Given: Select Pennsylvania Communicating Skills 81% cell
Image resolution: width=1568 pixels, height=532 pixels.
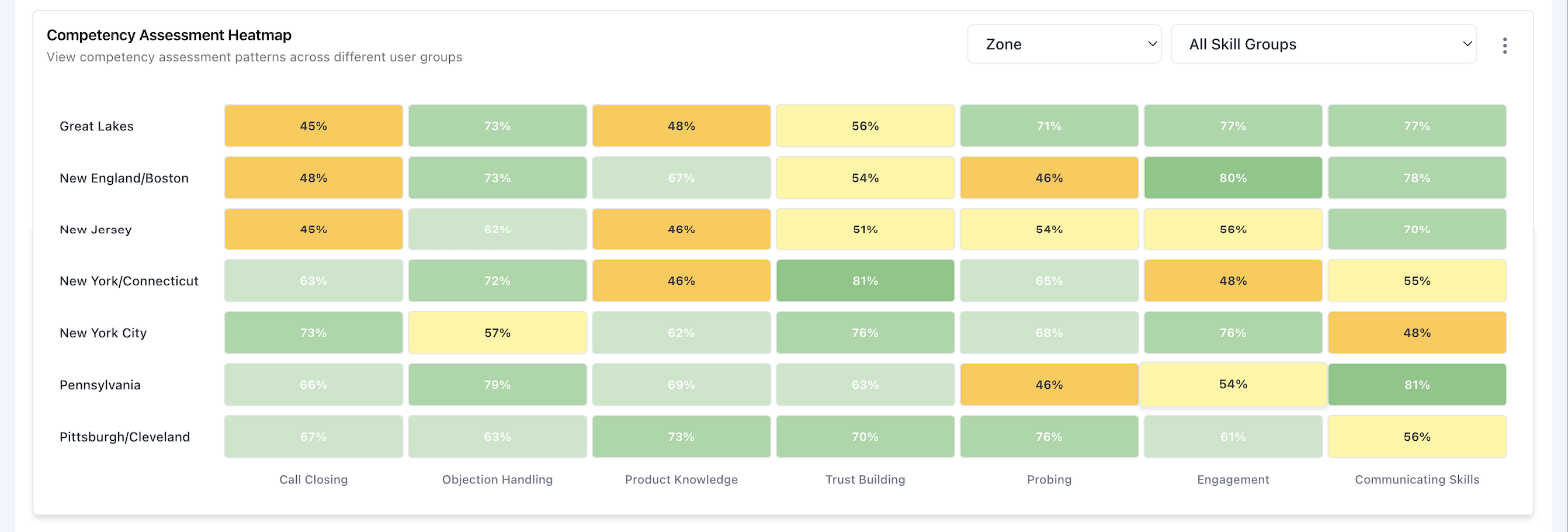Looking at the screenshot, I should pyautogui.click(x=1417, y=385).
